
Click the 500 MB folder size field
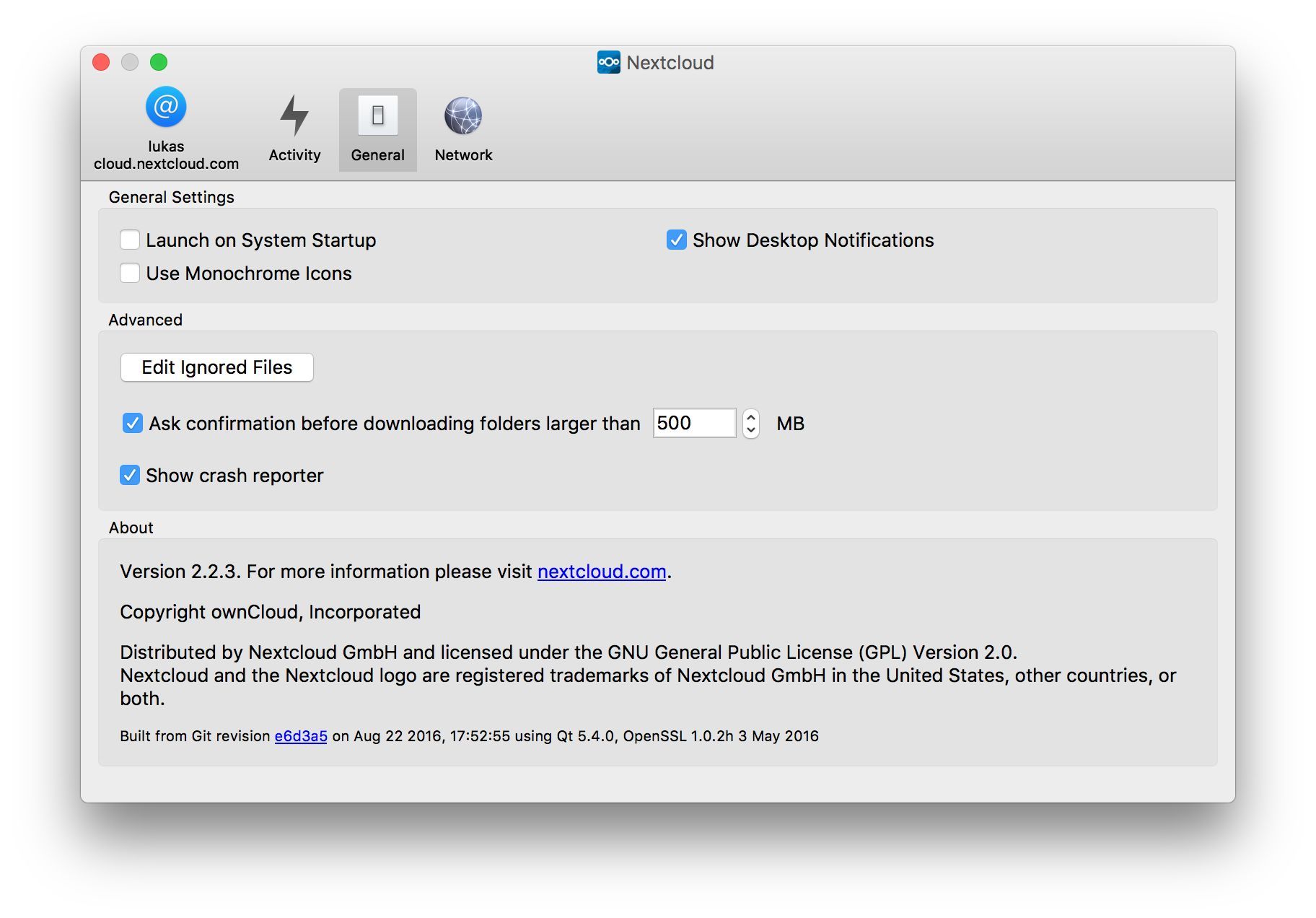693,424
